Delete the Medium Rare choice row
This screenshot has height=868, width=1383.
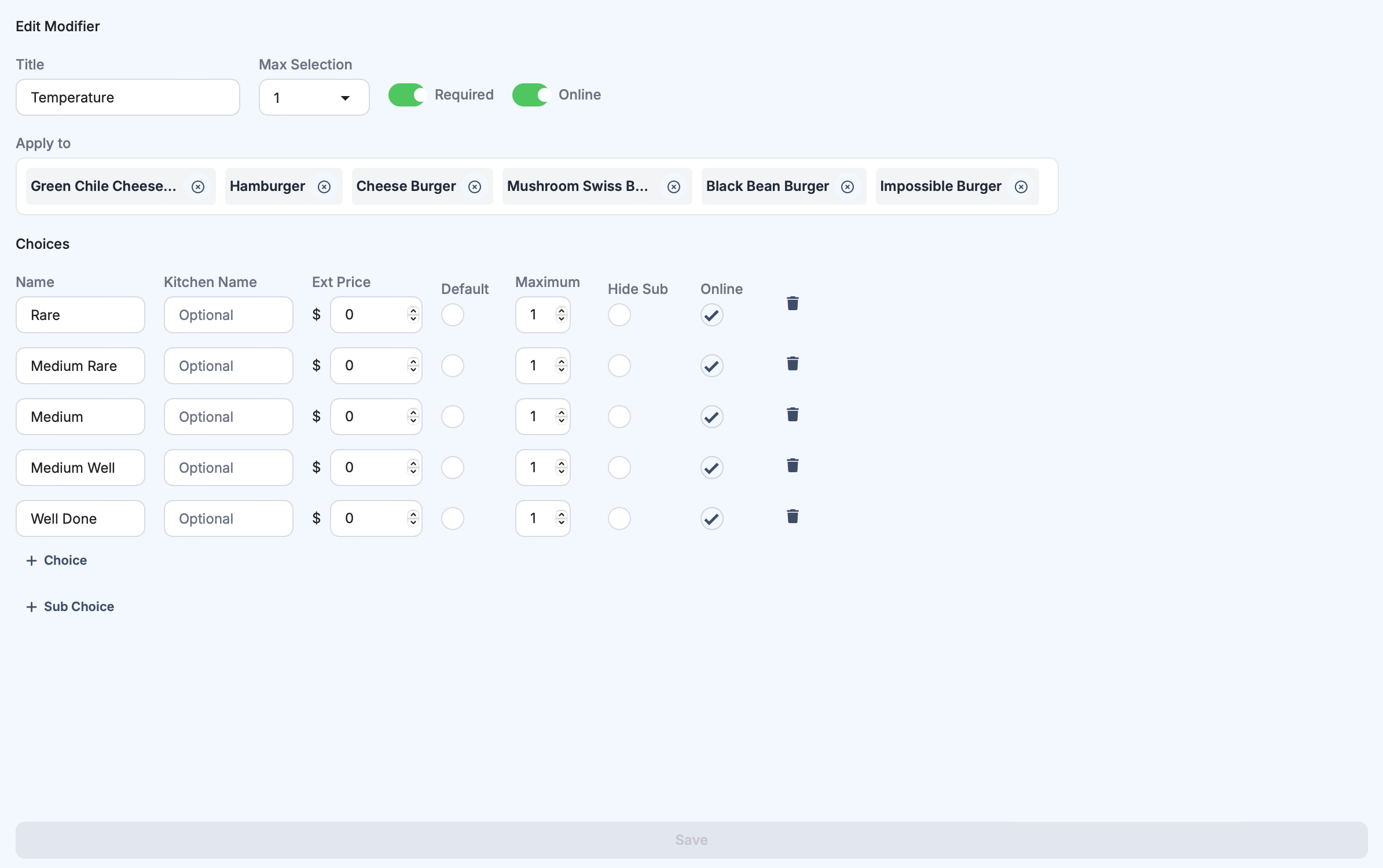tap(793, 363)
